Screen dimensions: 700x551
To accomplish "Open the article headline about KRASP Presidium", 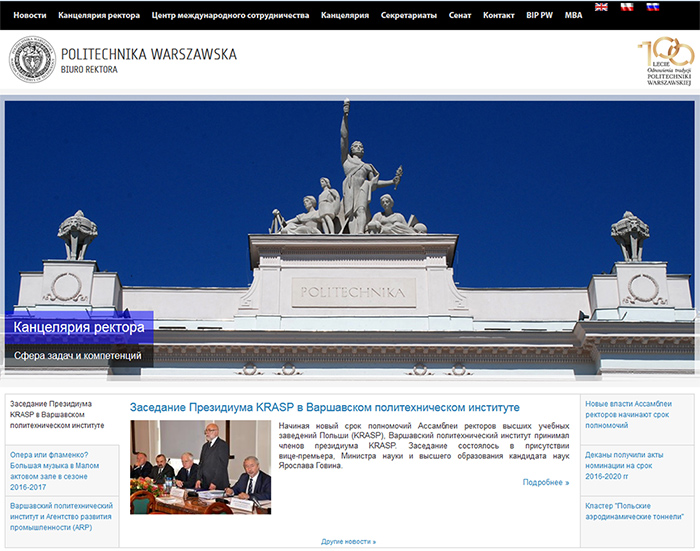I will [325, 407].
